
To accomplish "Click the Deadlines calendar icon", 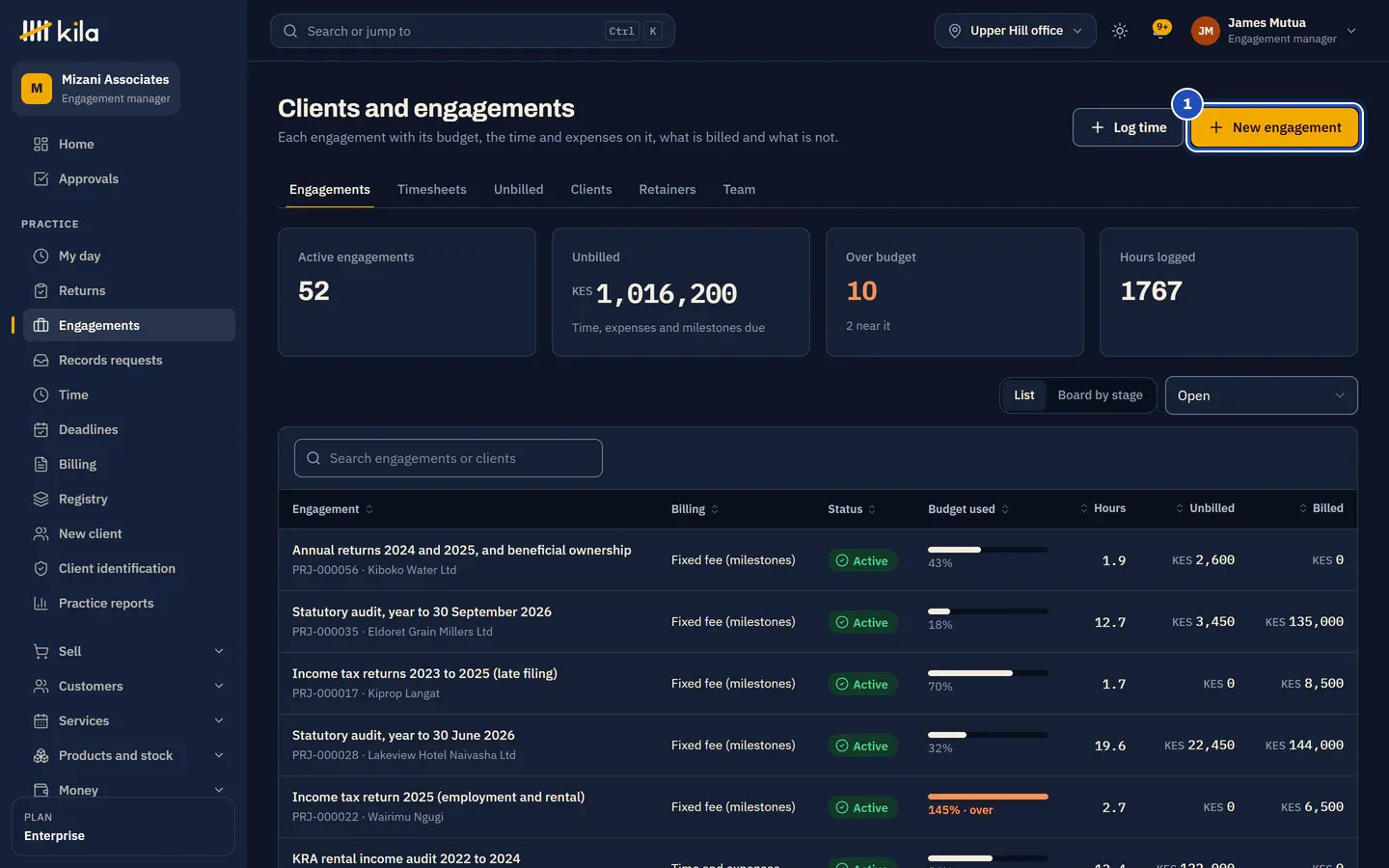I will [41, 429].
